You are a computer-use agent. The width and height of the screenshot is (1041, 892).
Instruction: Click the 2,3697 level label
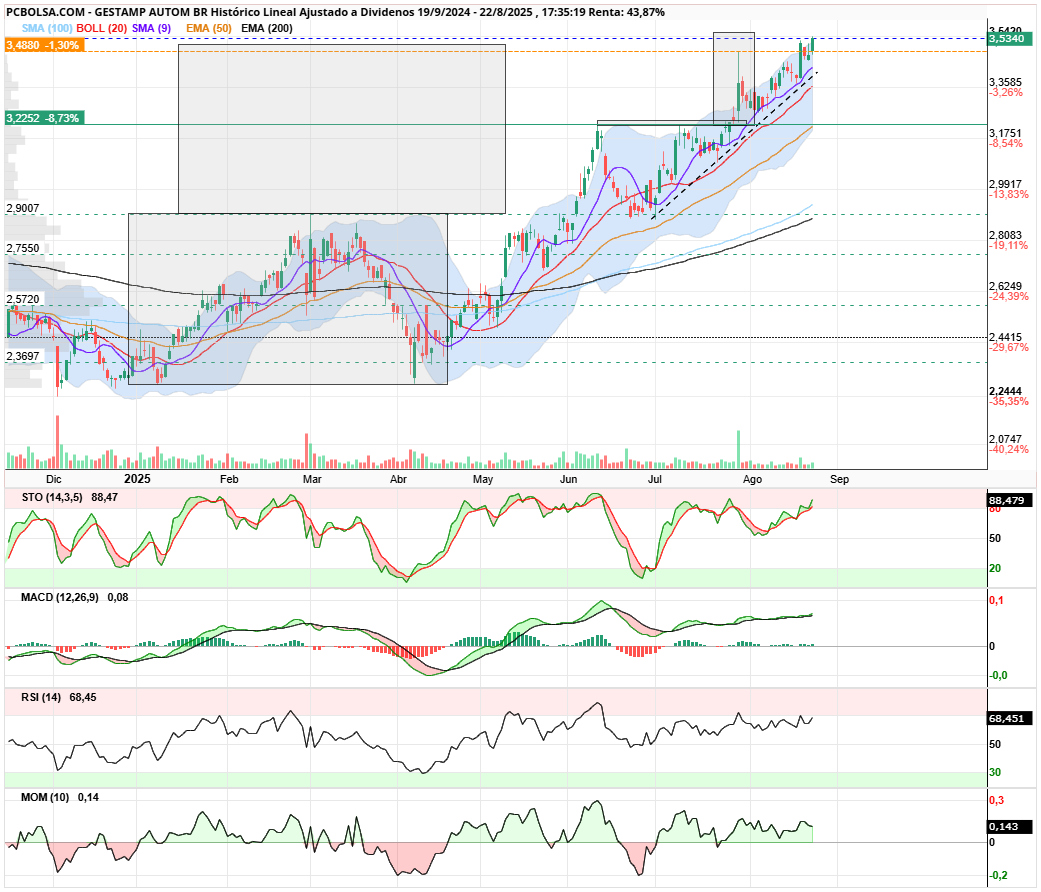(x=23, y=356)
